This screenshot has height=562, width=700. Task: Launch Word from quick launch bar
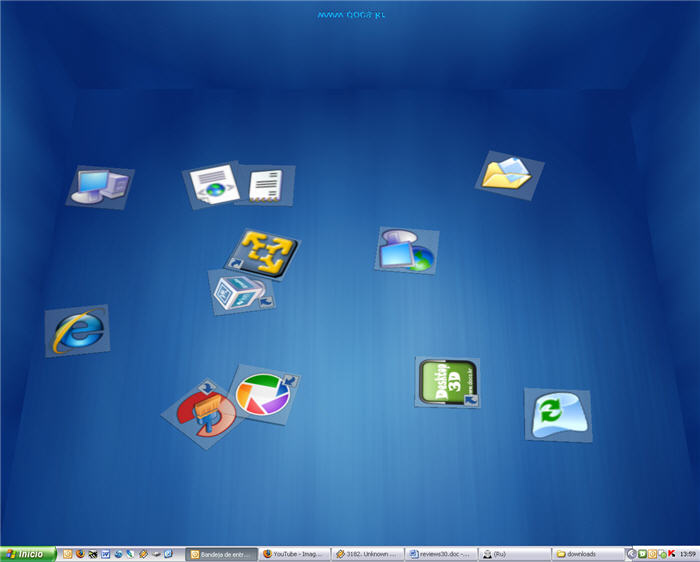point(105,554)
